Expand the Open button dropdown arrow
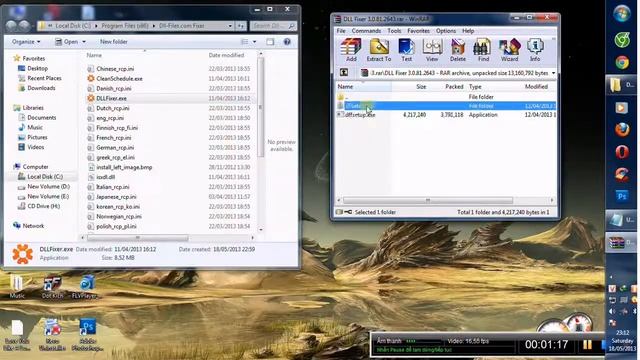Screen dimensions: 640x360 click(84, 42)
